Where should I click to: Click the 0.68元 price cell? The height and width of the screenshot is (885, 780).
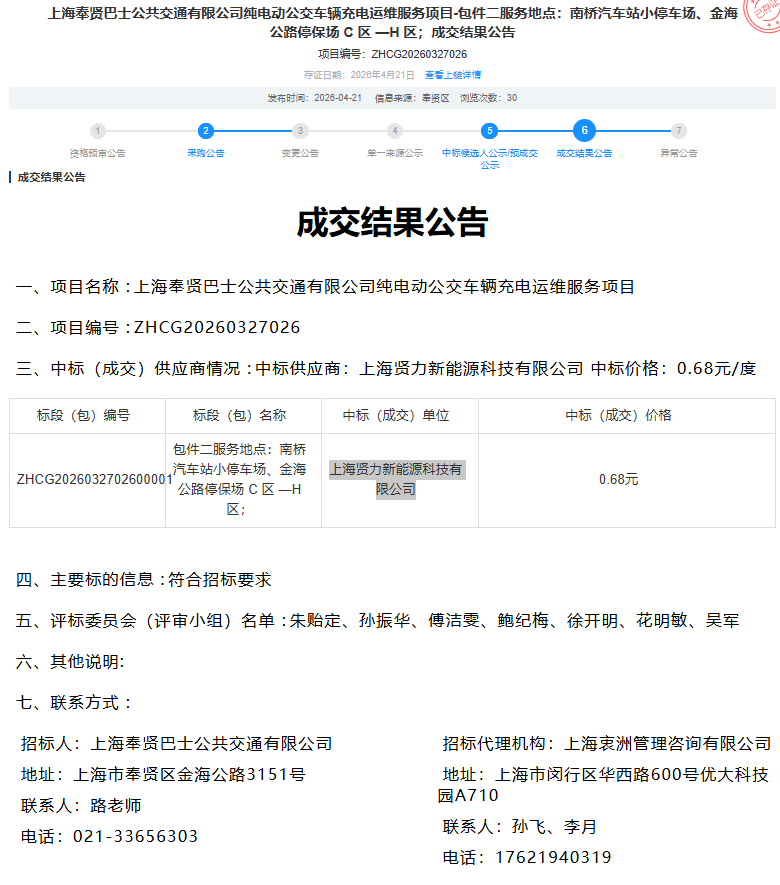click(618, 479)
